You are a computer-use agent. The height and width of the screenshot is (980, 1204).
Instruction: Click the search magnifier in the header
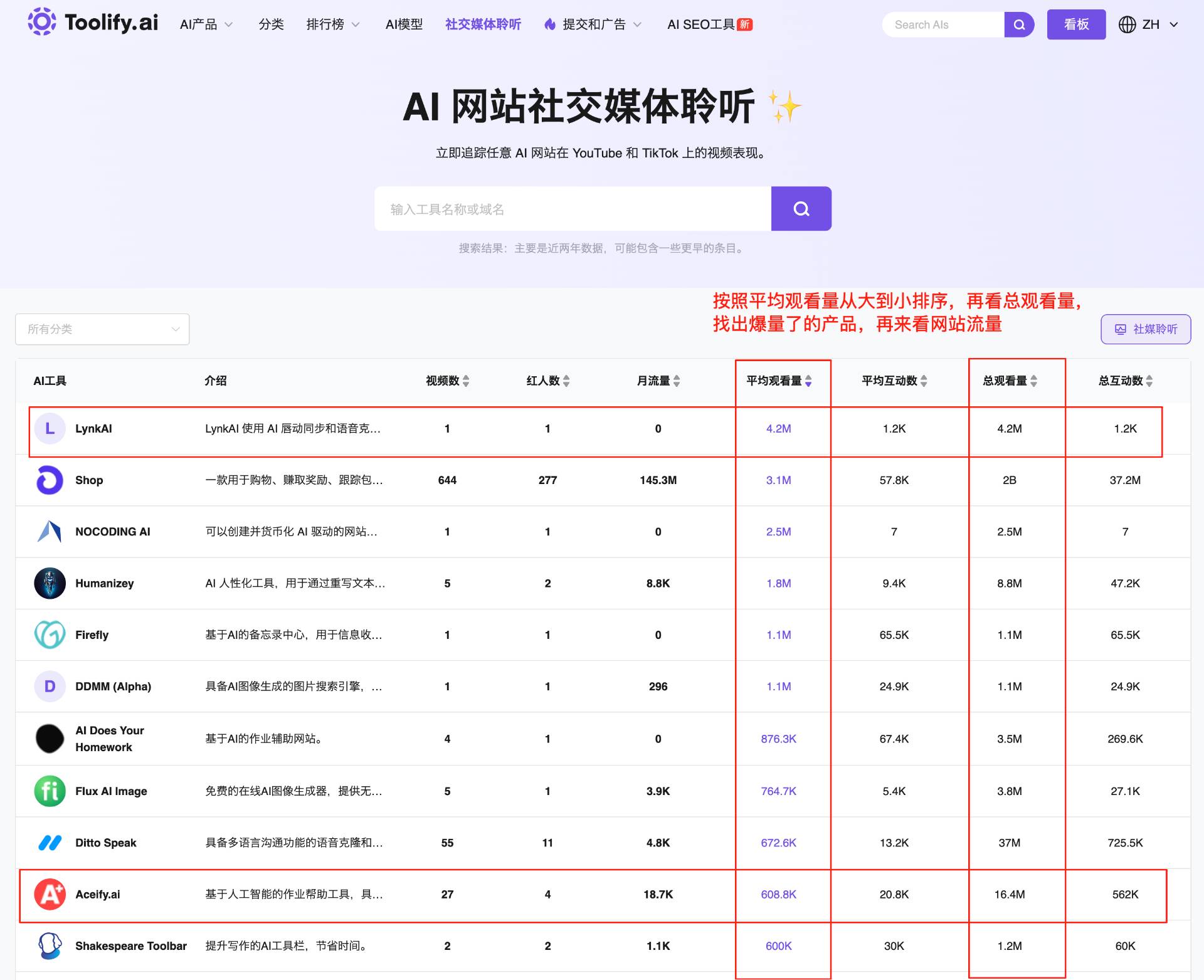pos(1019,24)
